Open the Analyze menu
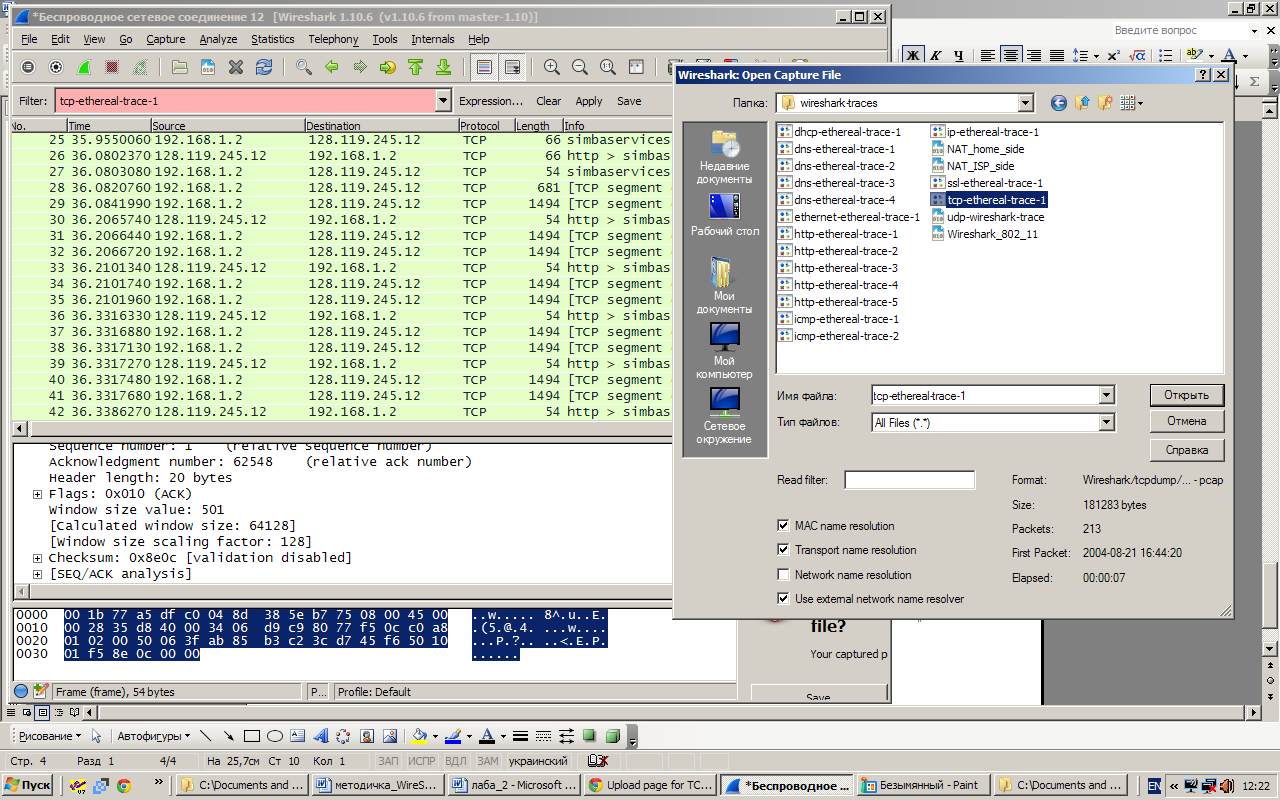The width and height of the screenshot is (1280, 800). 218,39
